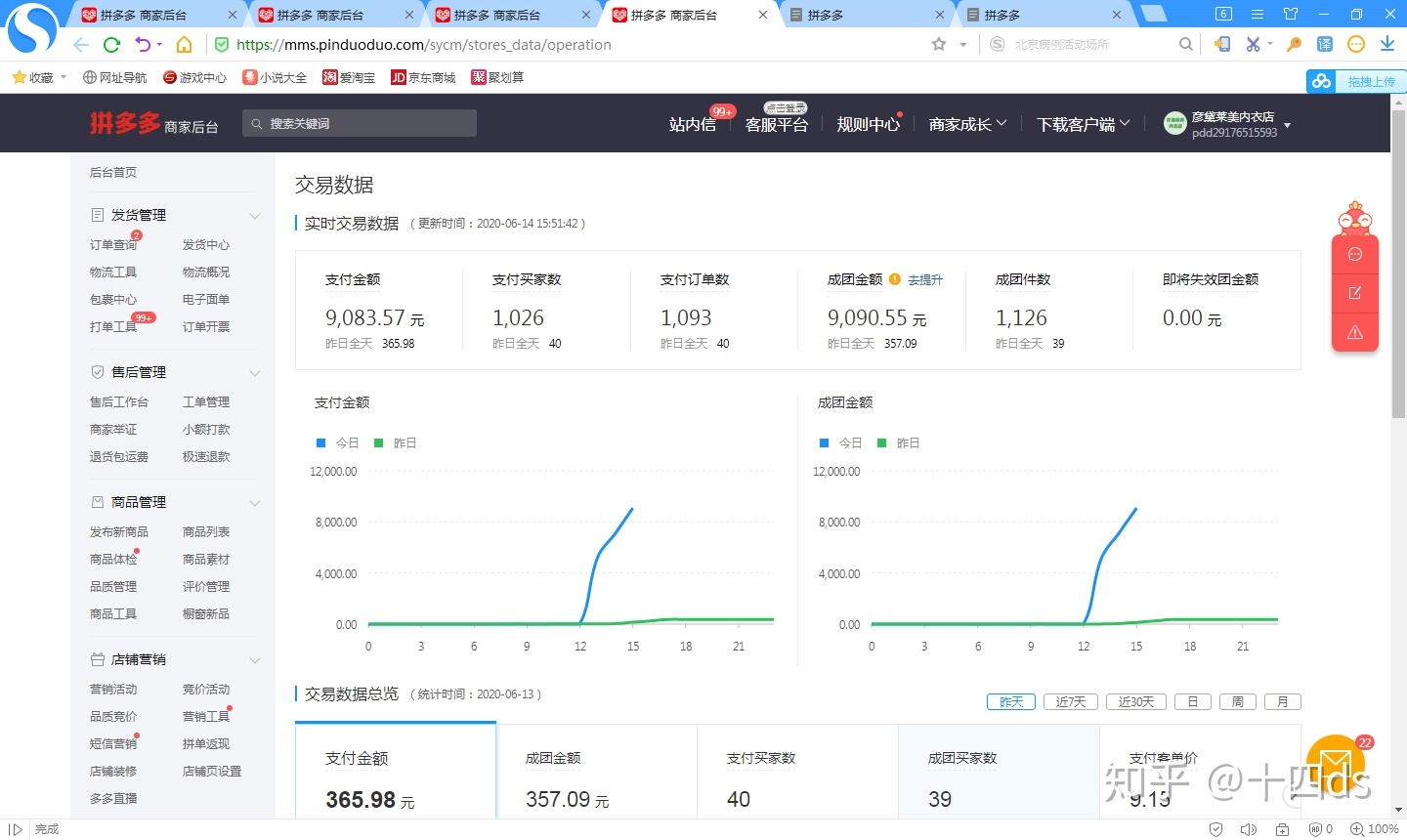Viewport: 1407px width, 840px height.
Task: Toggle 今日 legend in 支付金额 chart
Action: click(338, 442)
